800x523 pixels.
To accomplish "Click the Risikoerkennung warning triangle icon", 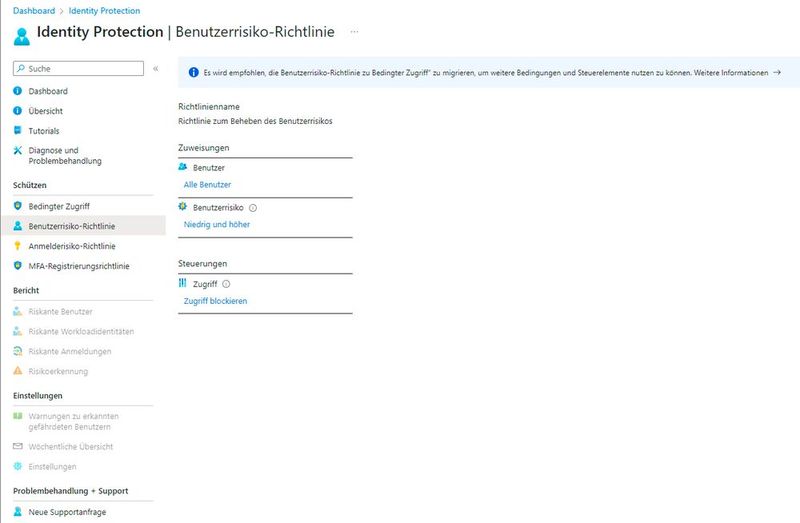I will coord(17,370).
